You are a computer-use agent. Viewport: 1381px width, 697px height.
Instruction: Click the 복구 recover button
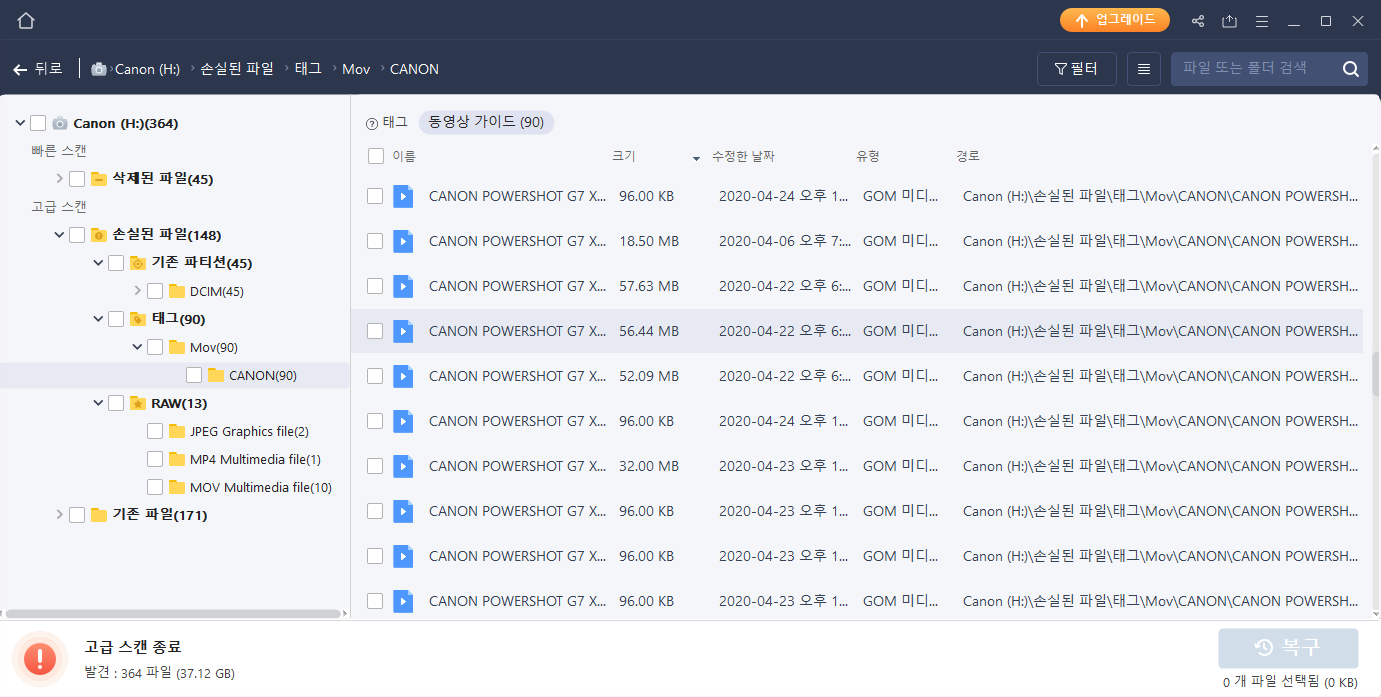1288,648
